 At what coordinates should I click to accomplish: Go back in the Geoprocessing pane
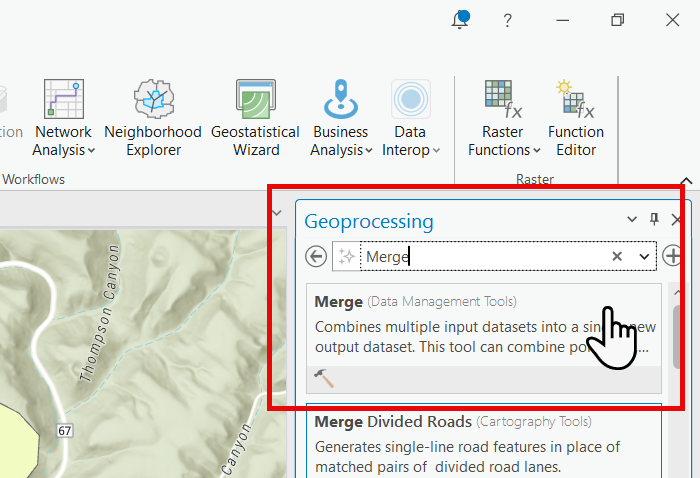click(316, 257)
